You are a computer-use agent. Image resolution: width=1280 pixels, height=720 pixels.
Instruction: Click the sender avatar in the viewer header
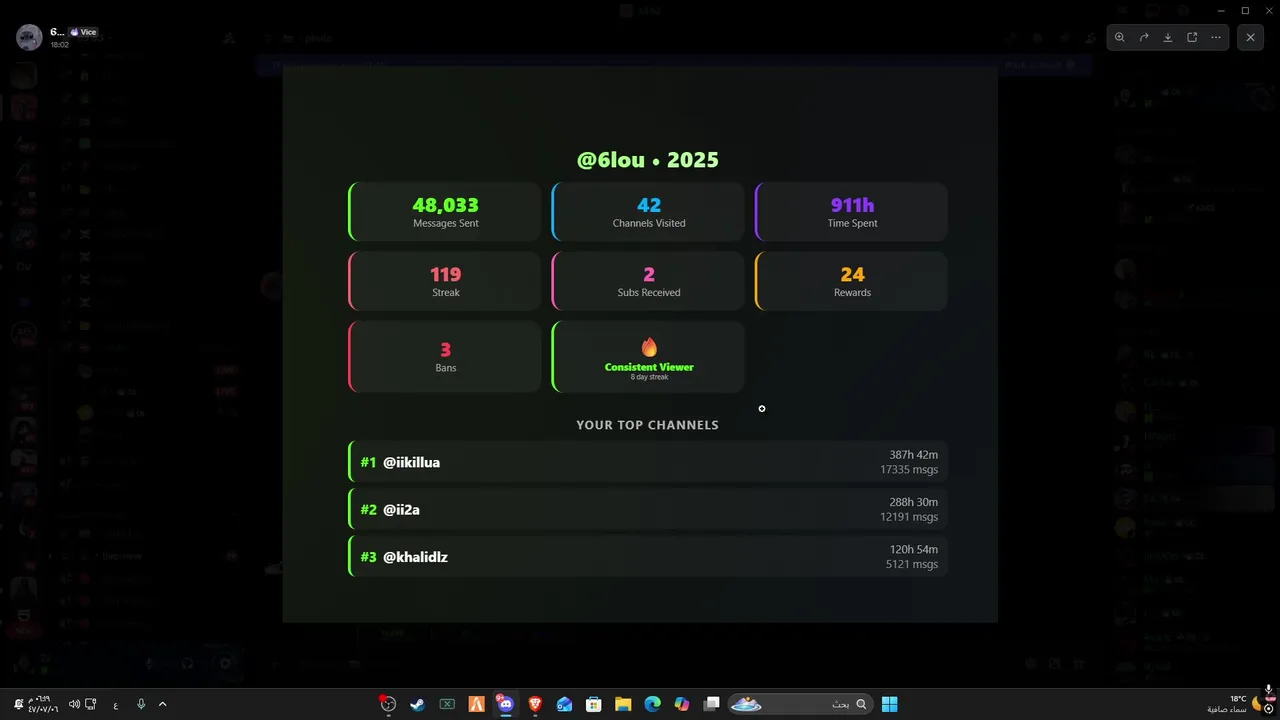(x=29, y=38)
